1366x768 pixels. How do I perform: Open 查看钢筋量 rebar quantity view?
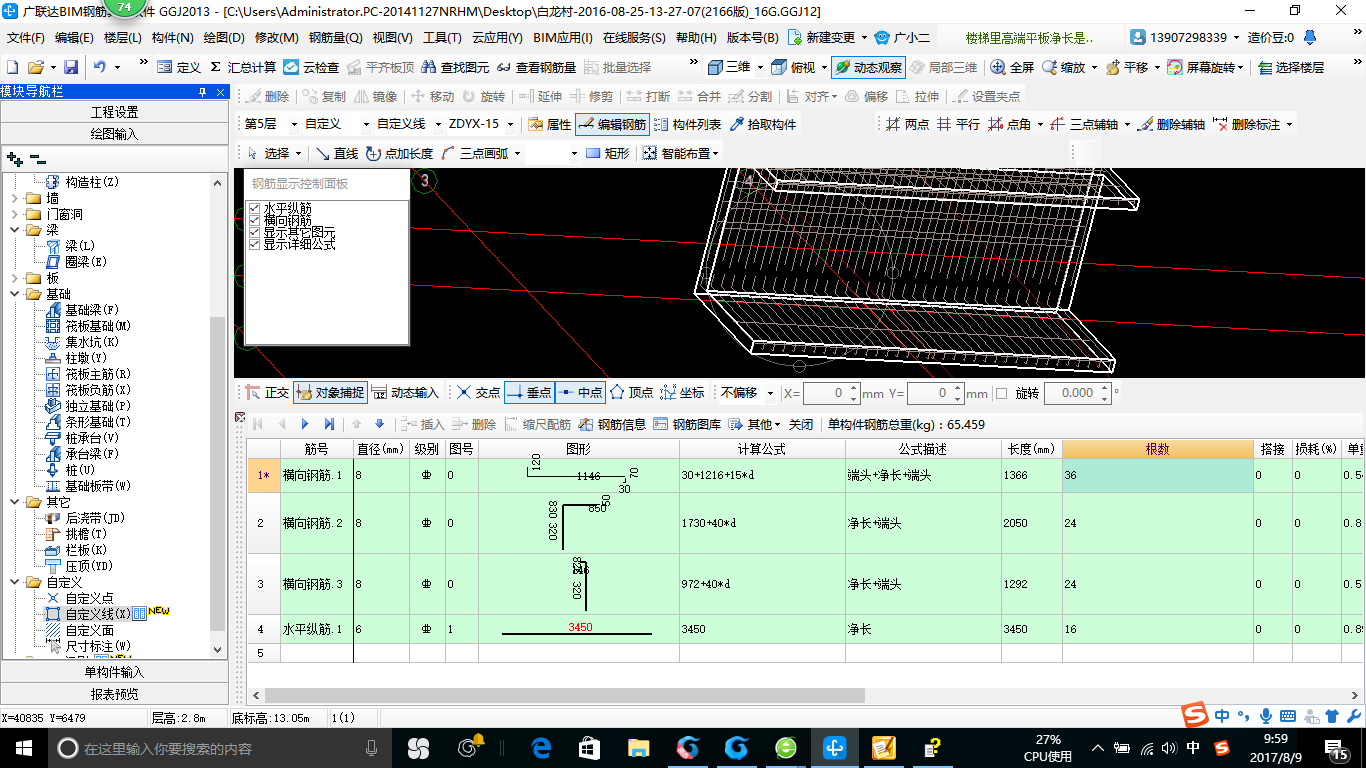pos(536,67)
